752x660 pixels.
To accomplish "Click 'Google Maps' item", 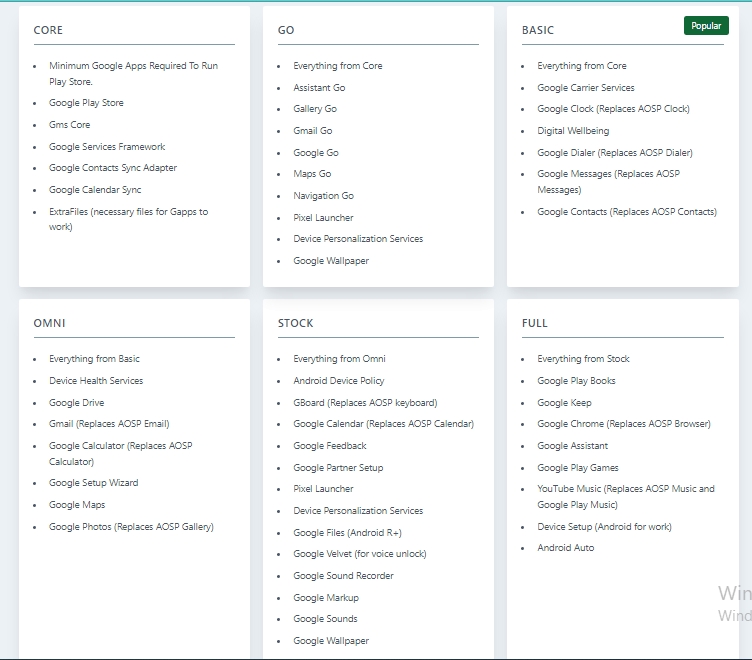I will [77, 505].
